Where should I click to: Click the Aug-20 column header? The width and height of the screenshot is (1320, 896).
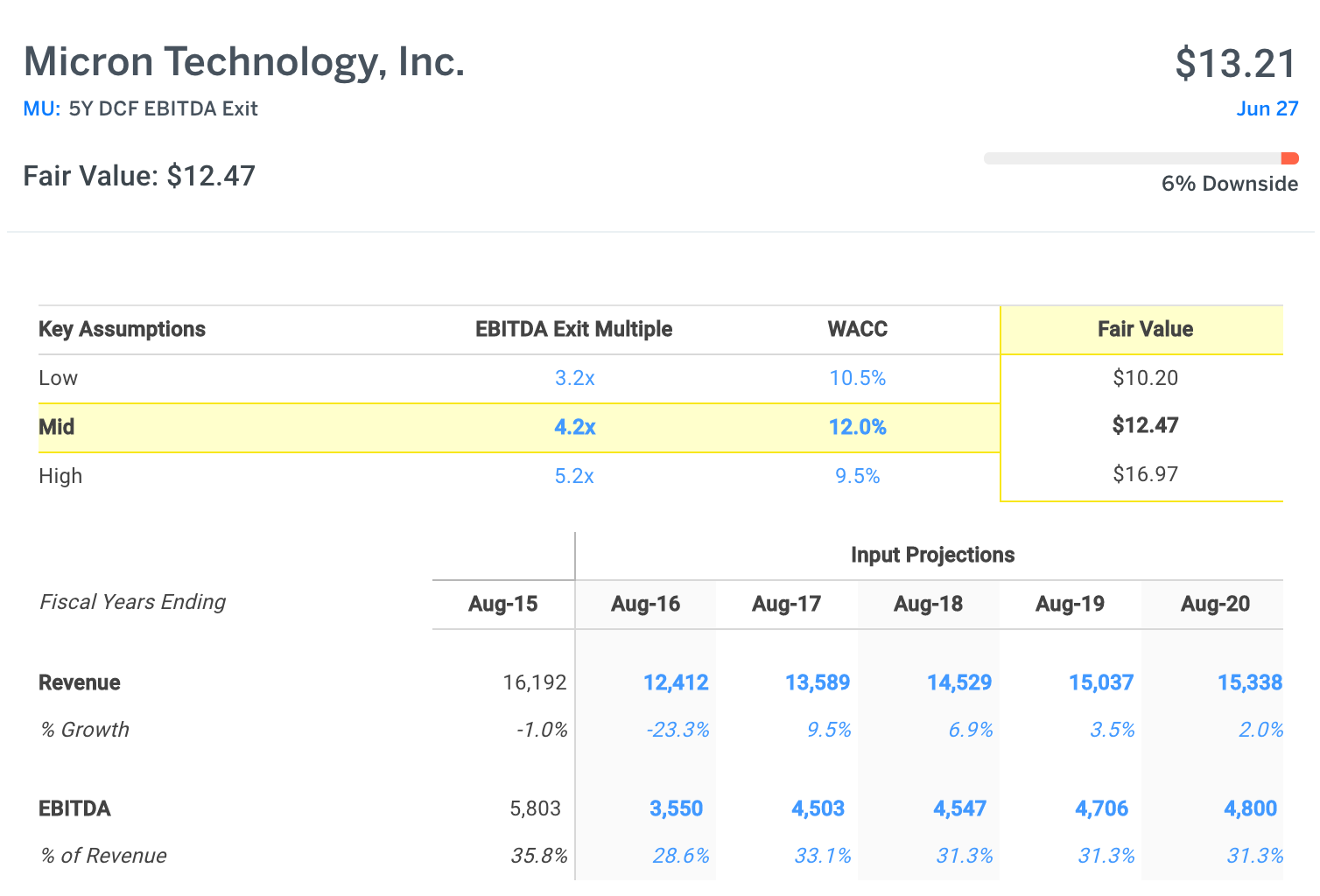click(1215, 604)
